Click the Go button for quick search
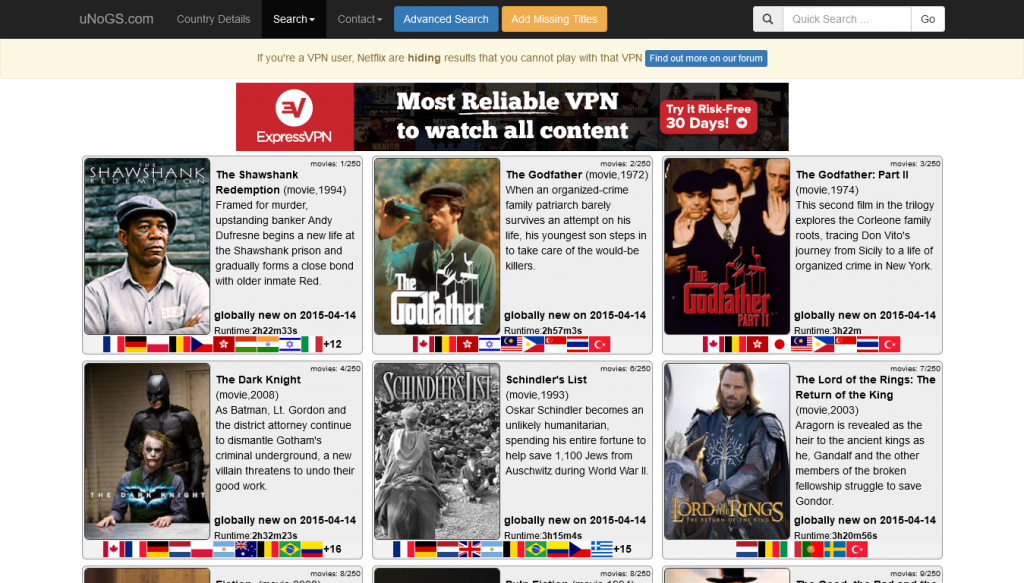 [928, 19]
